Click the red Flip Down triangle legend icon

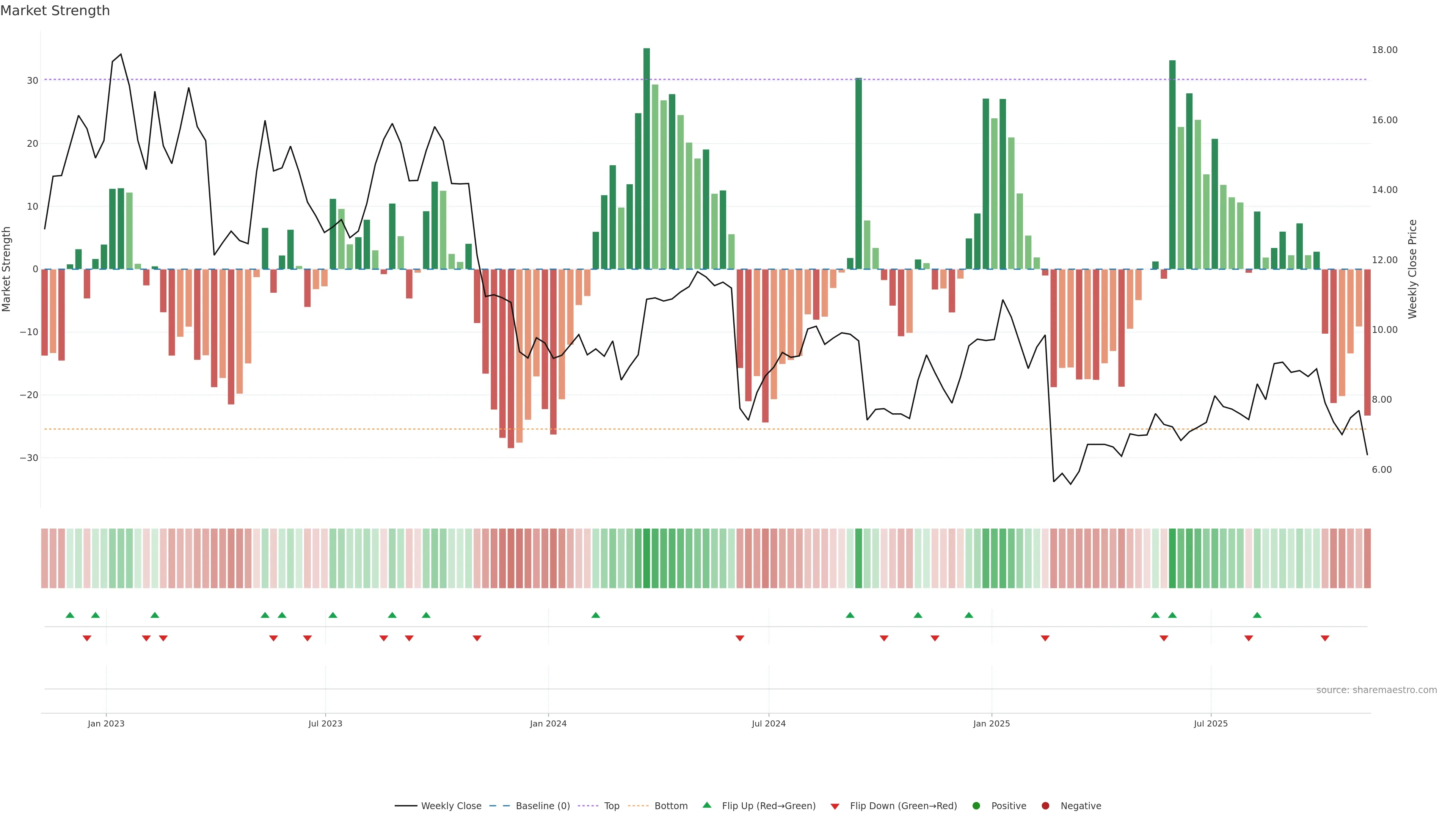coord(835,806)
